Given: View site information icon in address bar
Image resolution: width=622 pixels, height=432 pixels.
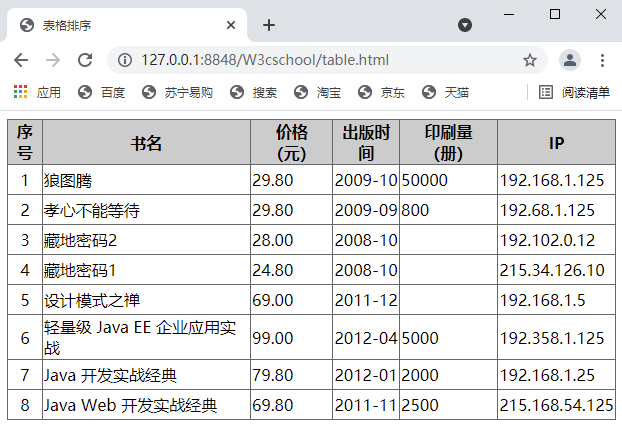Looking at the screenshot, I should tap(125, 60).
